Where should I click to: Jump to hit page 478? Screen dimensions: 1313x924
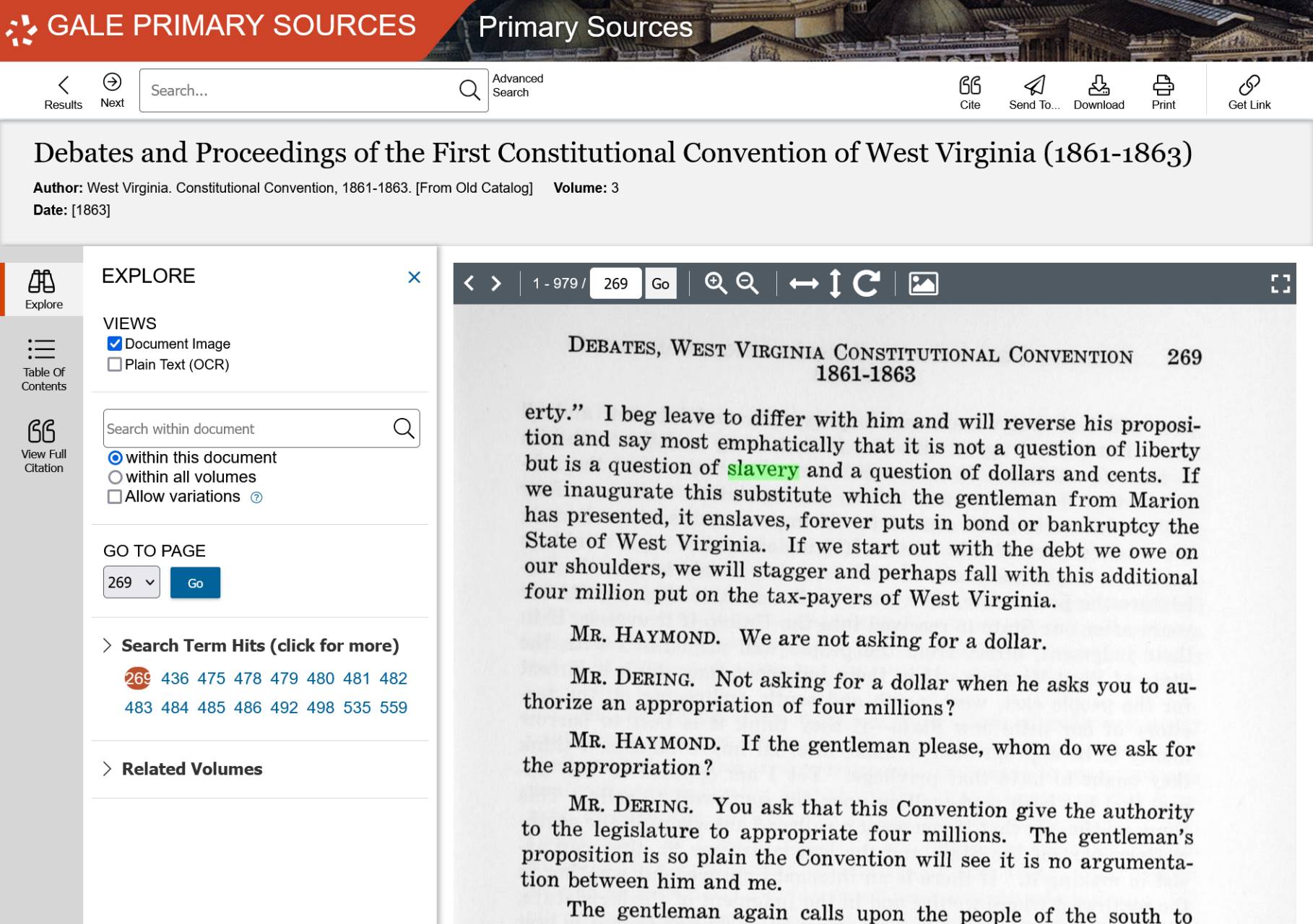(x=248, y=679)
